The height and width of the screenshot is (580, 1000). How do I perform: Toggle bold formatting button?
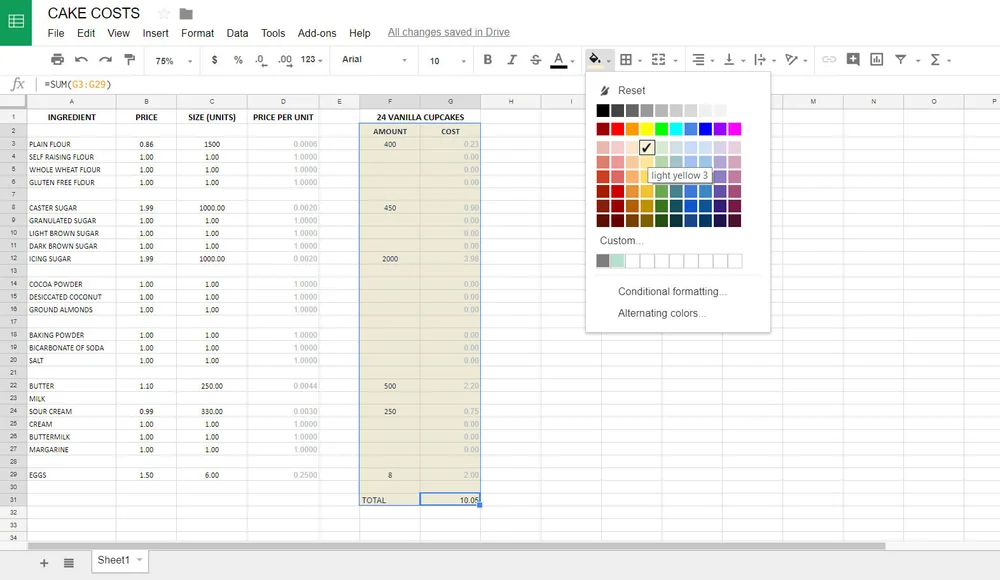tap(487, 59)
